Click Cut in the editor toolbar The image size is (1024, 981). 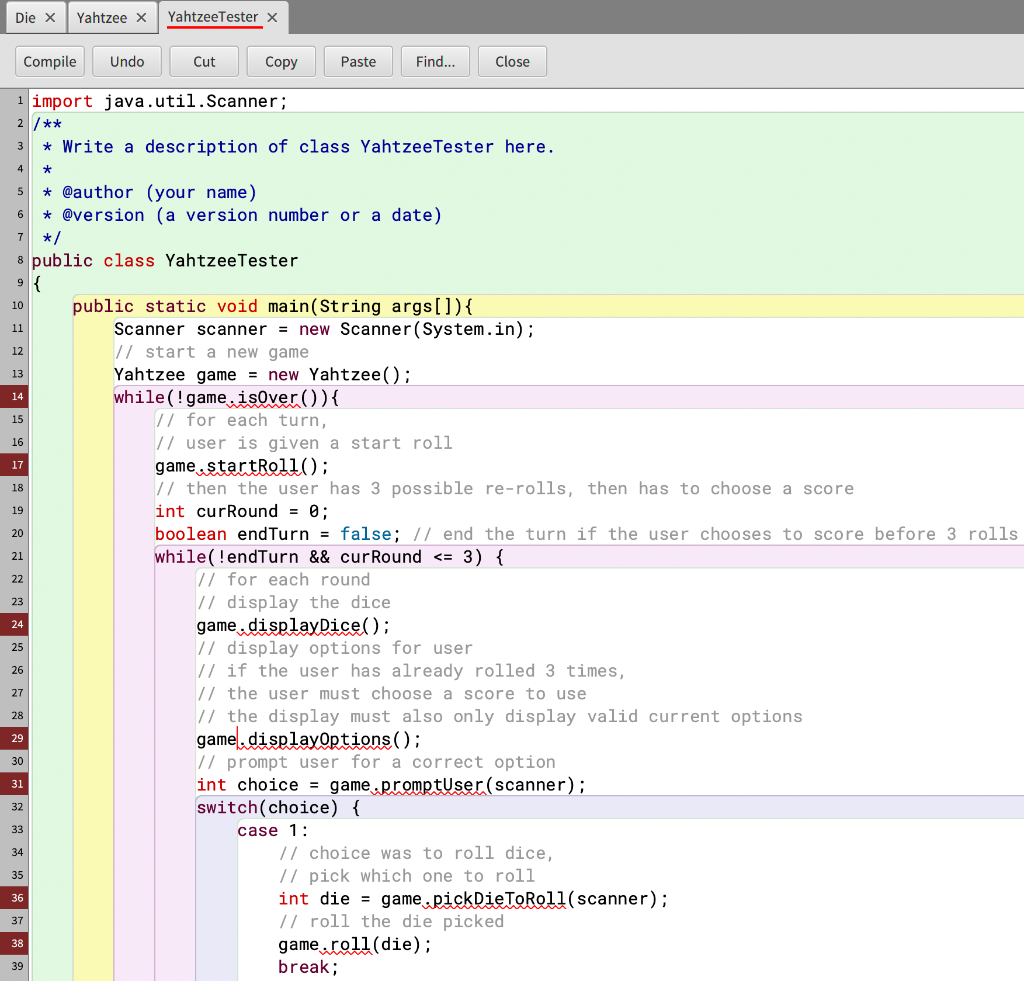(204, 62)
